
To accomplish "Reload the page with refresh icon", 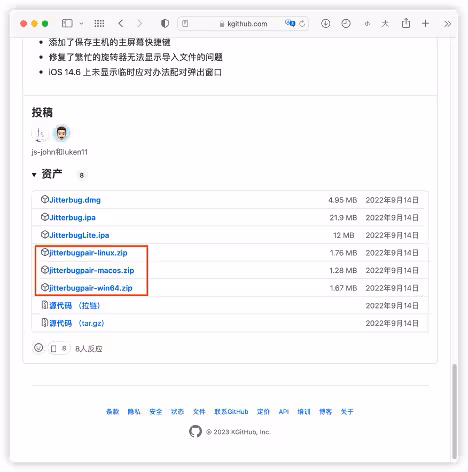I will point(302,24).
